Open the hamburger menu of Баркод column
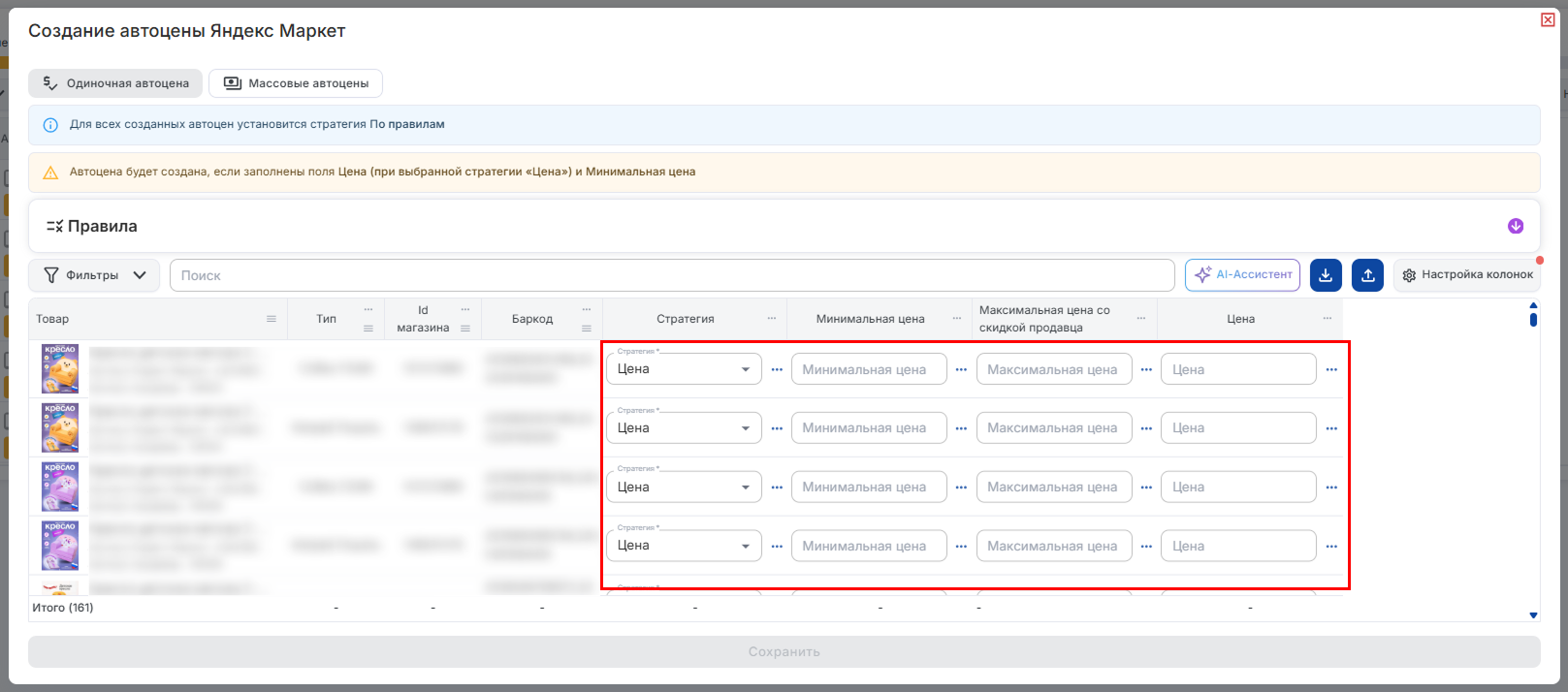Screen dimensions: 1568x692 (x=587, y=329)
